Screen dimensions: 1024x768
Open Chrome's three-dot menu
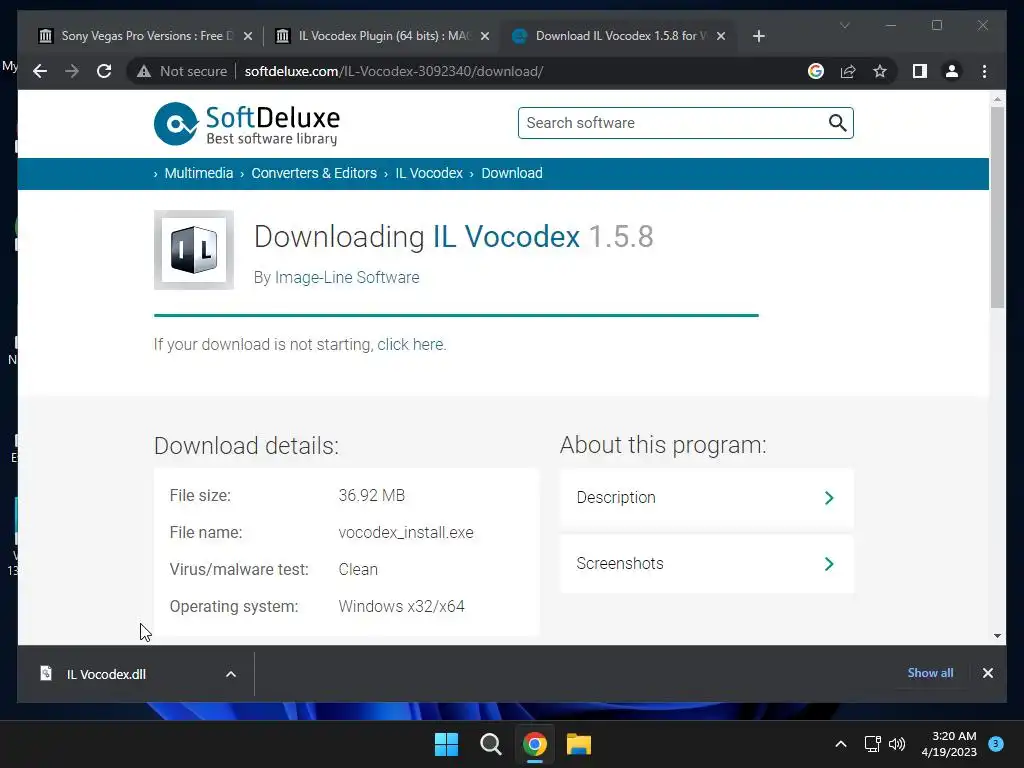pos(984,71)
